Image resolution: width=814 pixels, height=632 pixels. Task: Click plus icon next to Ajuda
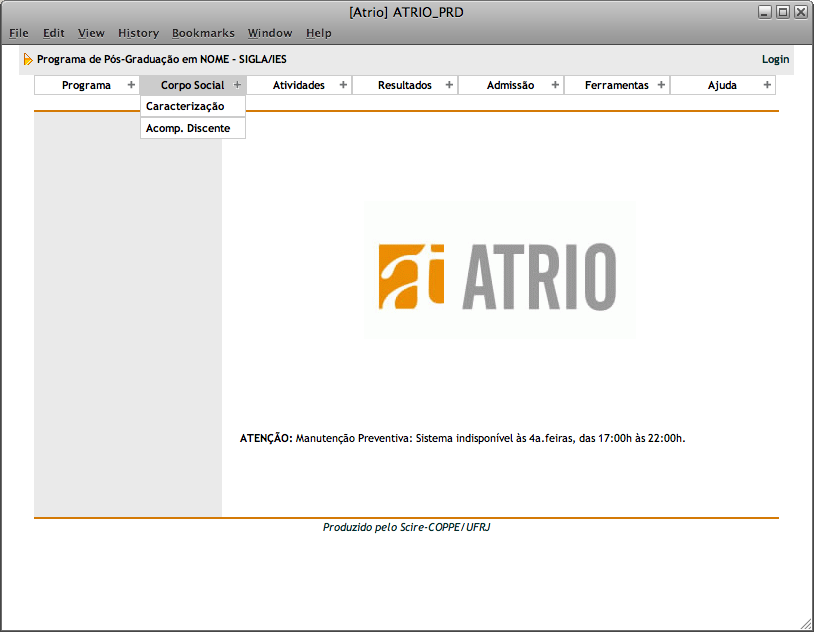767,85
